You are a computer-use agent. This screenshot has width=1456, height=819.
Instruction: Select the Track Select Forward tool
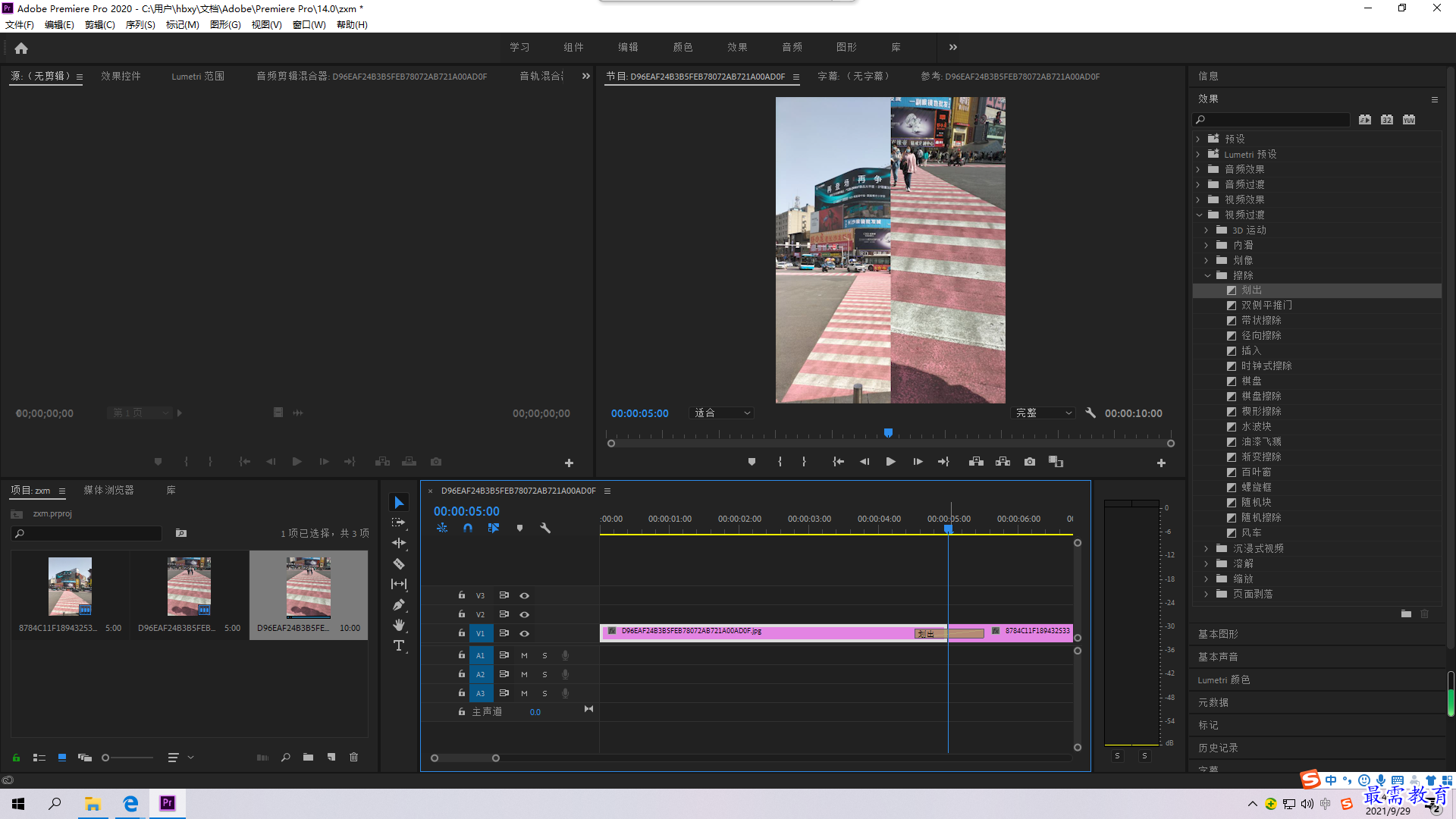[x=399, y=523]
